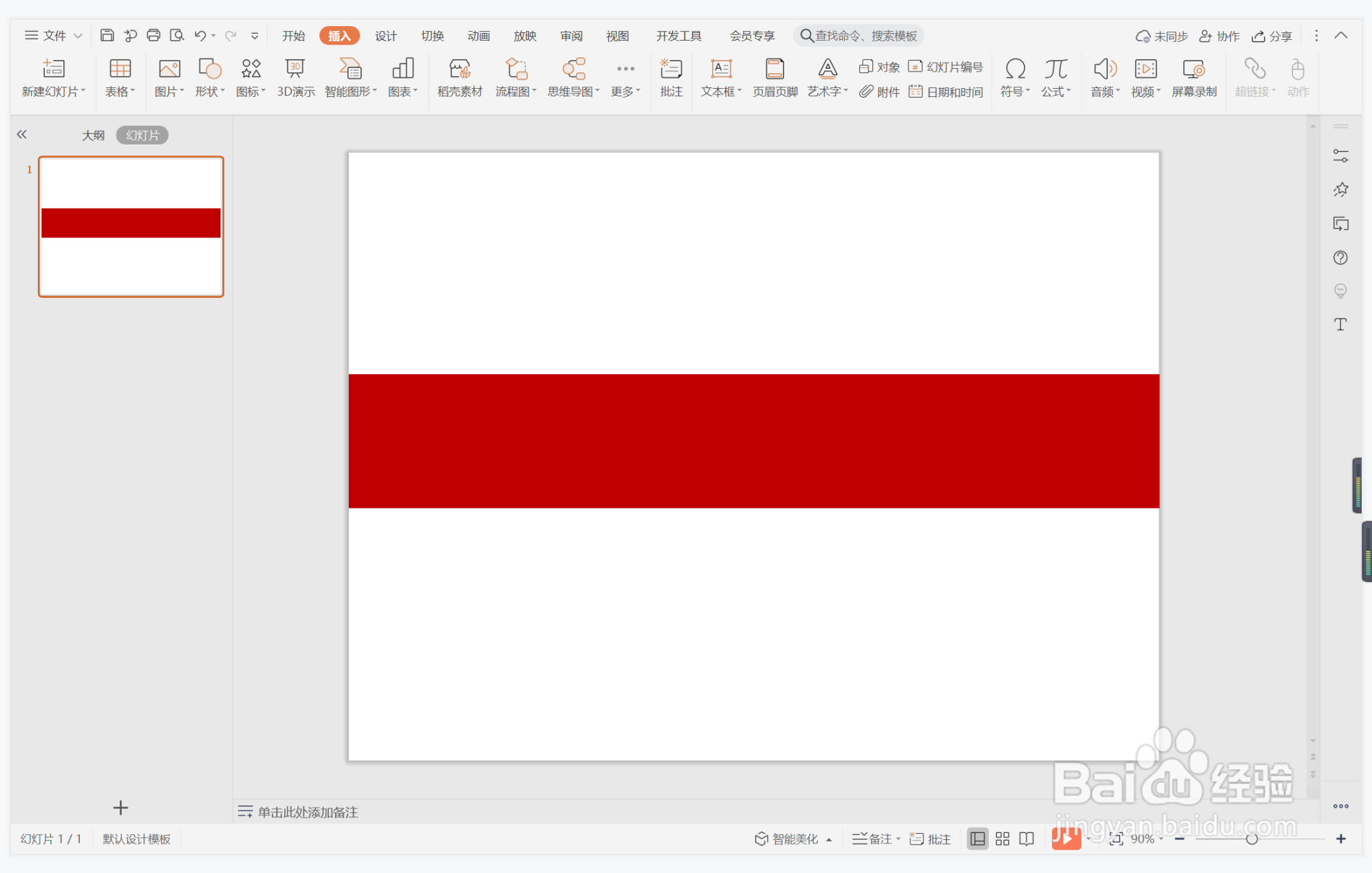
Task: Switch to slide sorter view
Action: point(1003,839)
